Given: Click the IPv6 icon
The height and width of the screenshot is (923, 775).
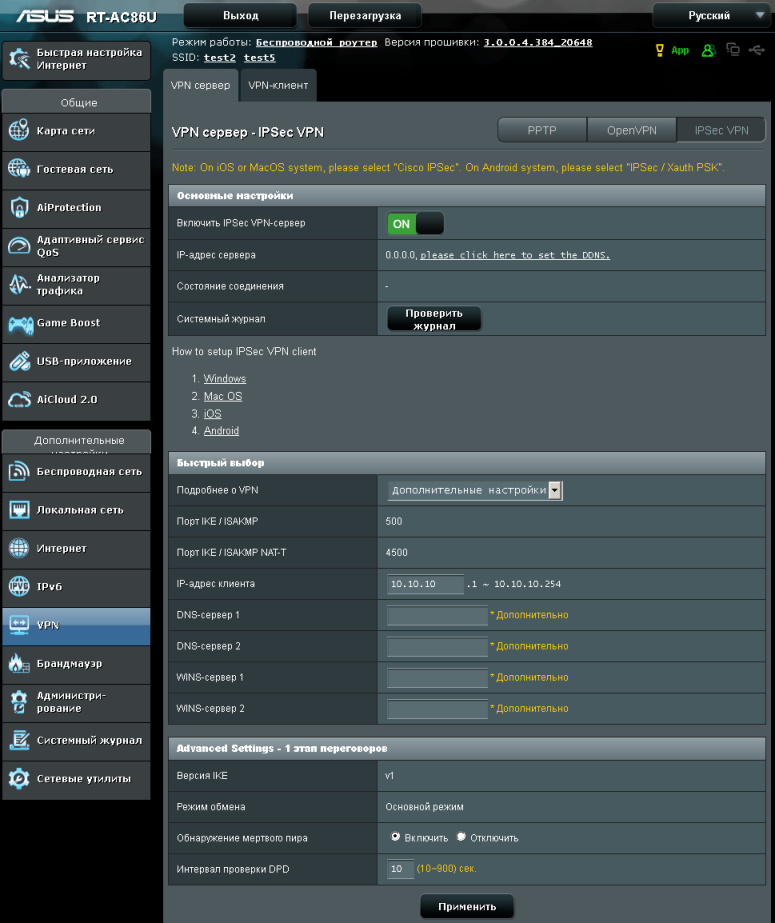Looking at the screenshot, I should tap(19, 586).
